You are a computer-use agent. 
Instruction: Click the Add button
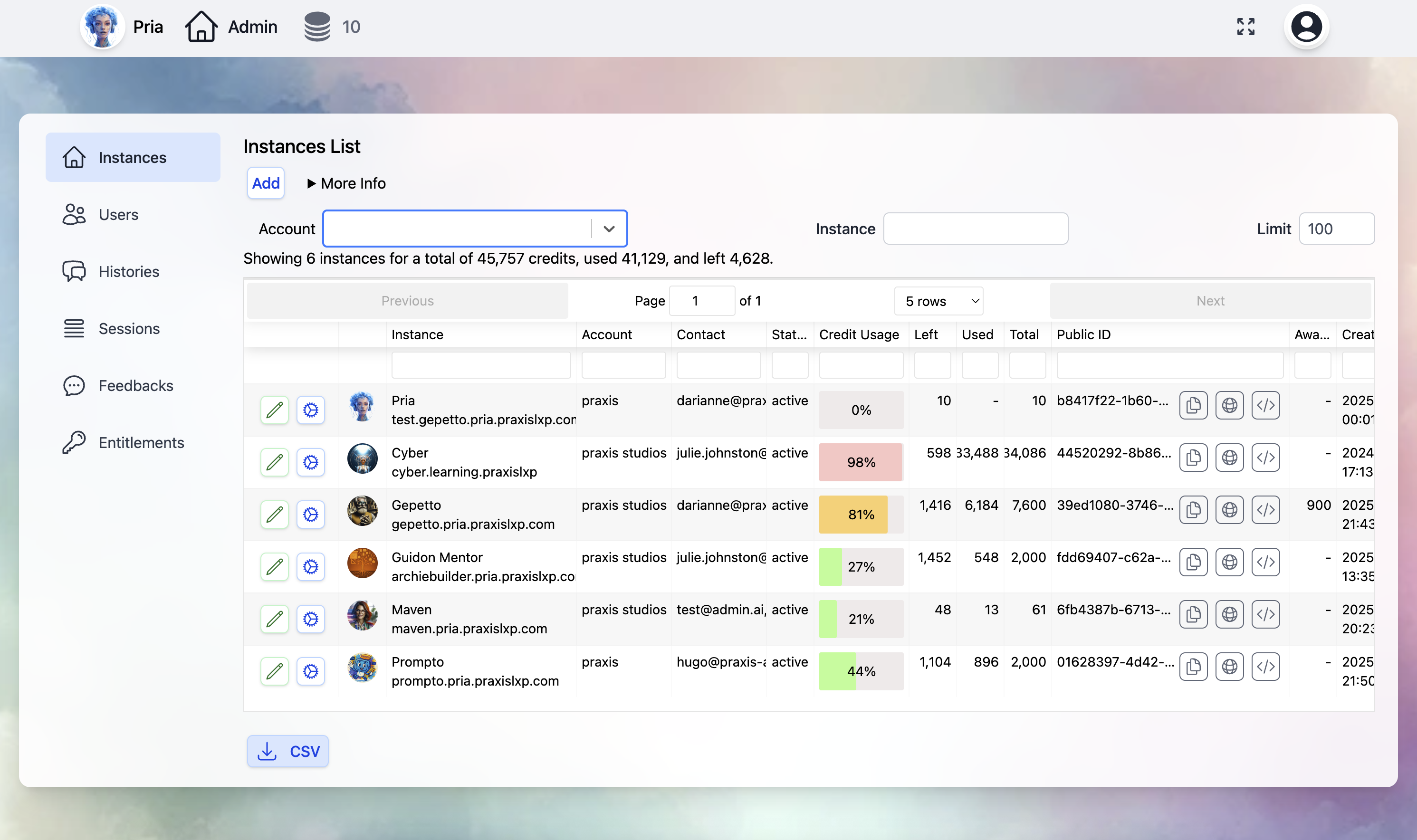coord(266,183)
